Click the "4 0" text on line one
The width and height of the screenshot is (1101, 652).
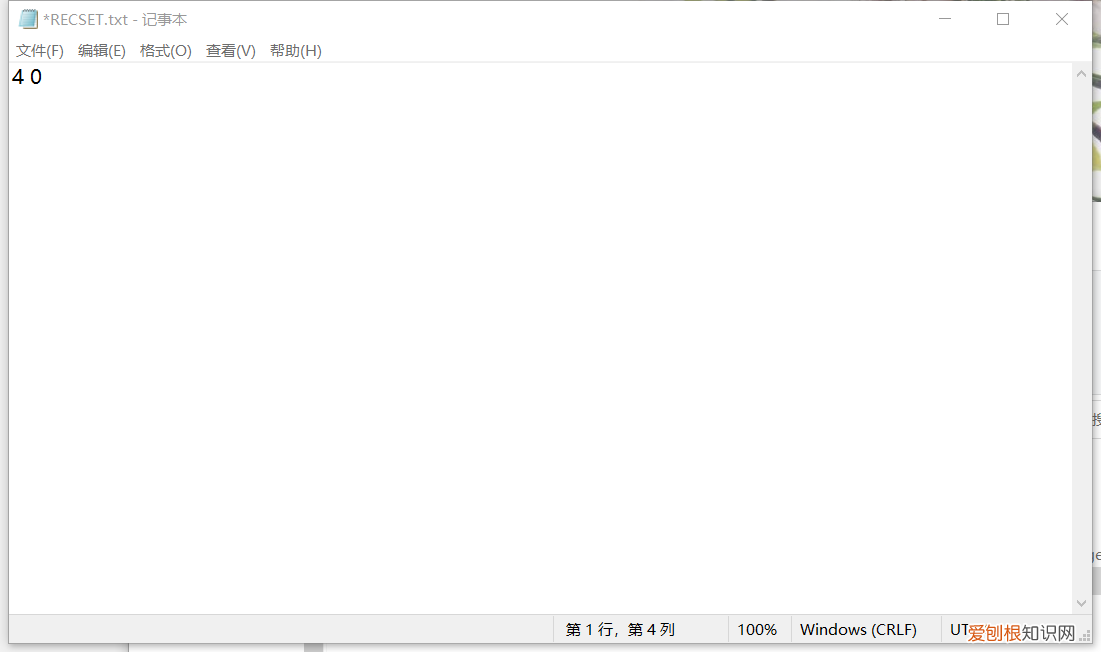[x=27, y=77]
